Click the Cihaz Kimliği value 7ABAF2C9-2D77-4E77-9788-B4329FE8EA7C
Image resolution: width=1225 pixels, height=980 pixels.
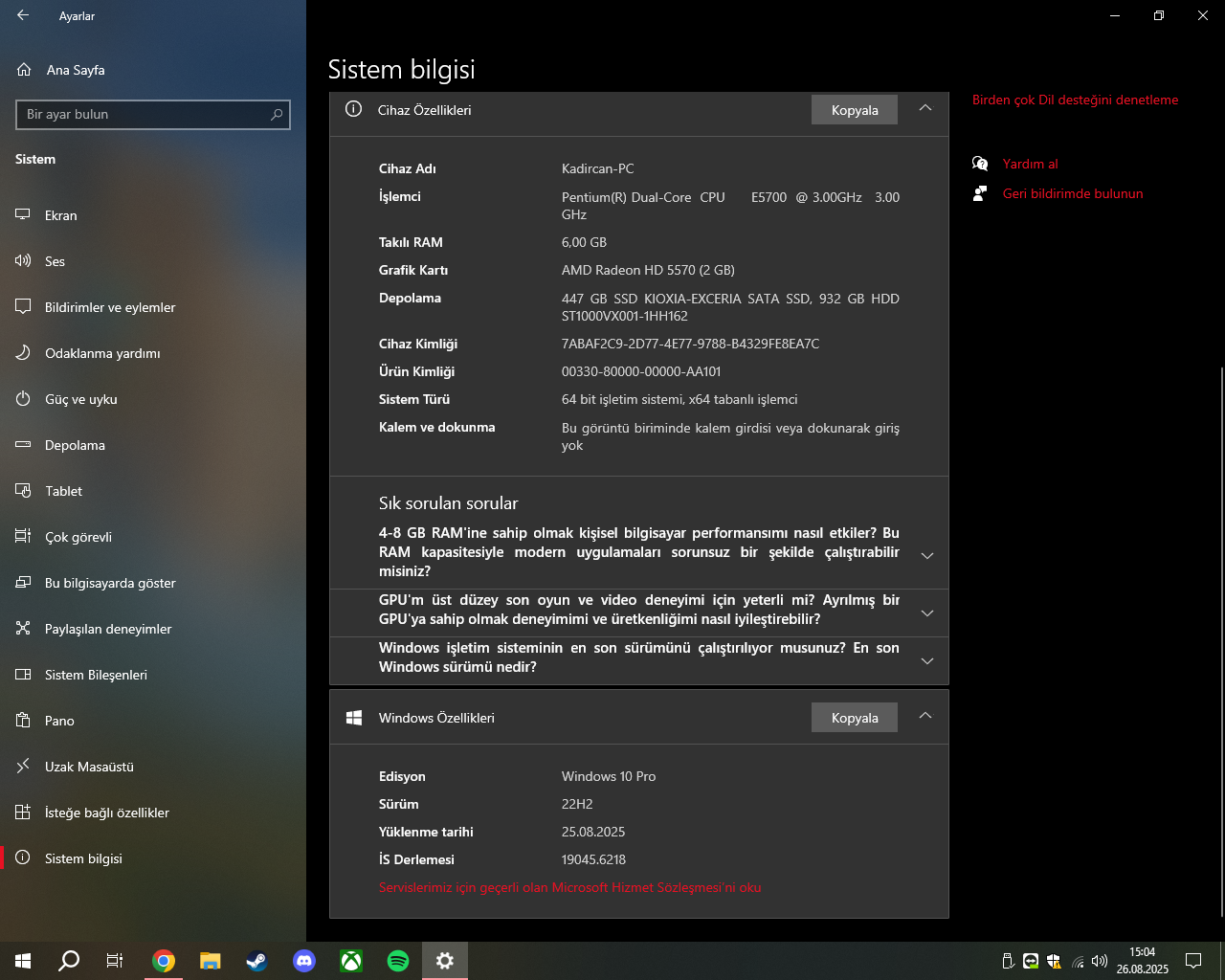point(690,344)
